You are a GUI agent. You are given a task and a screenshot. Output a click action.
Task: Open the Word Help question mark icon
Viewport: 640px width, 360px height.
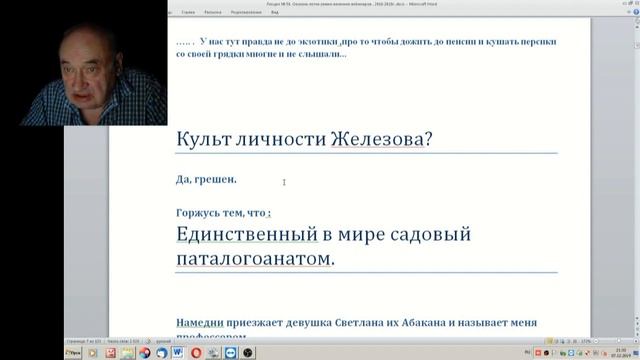pyautogui.click(x=636, y=12)
